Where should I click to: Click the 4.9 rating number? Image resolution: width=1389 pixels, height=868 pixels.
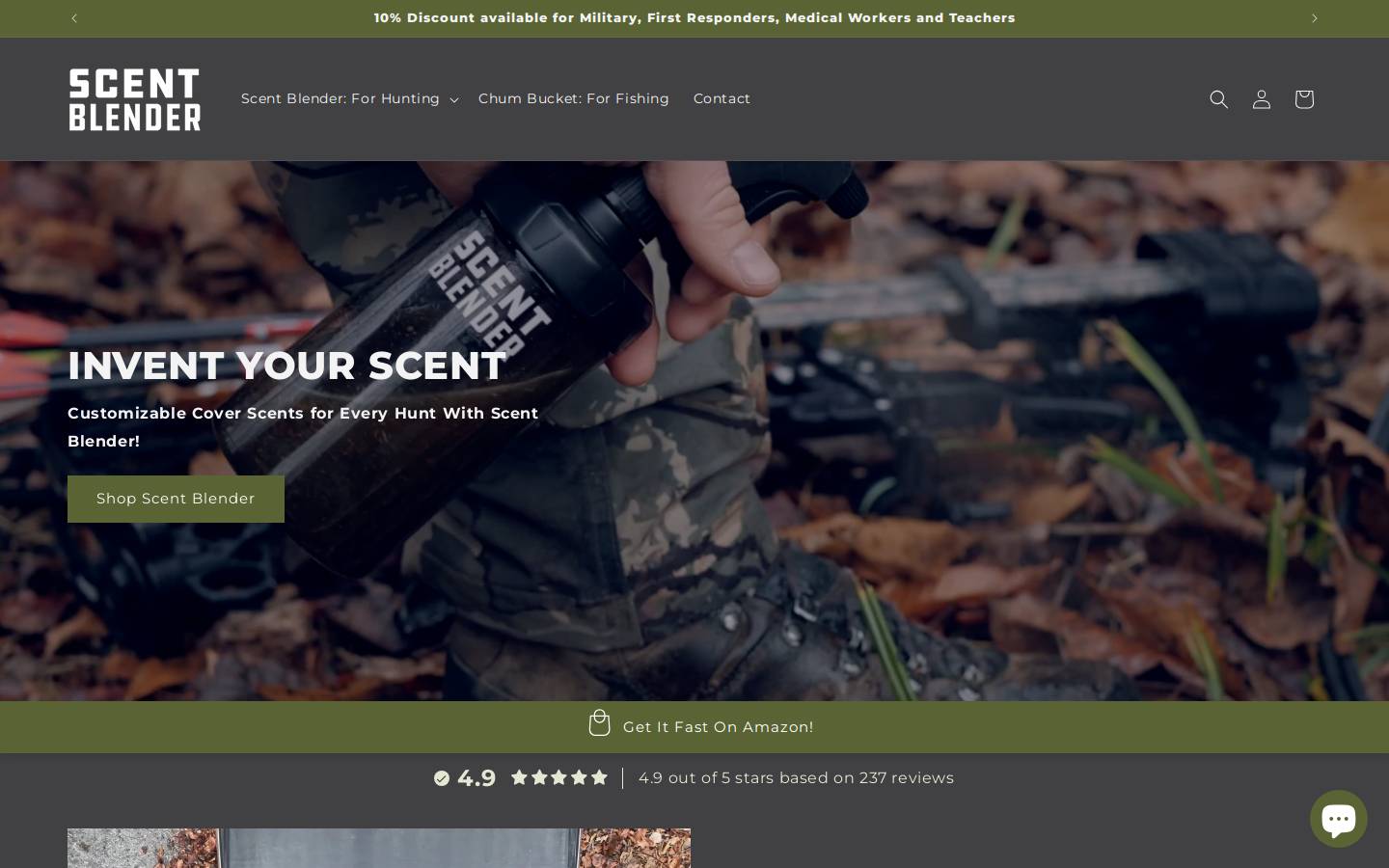point(477,778)
